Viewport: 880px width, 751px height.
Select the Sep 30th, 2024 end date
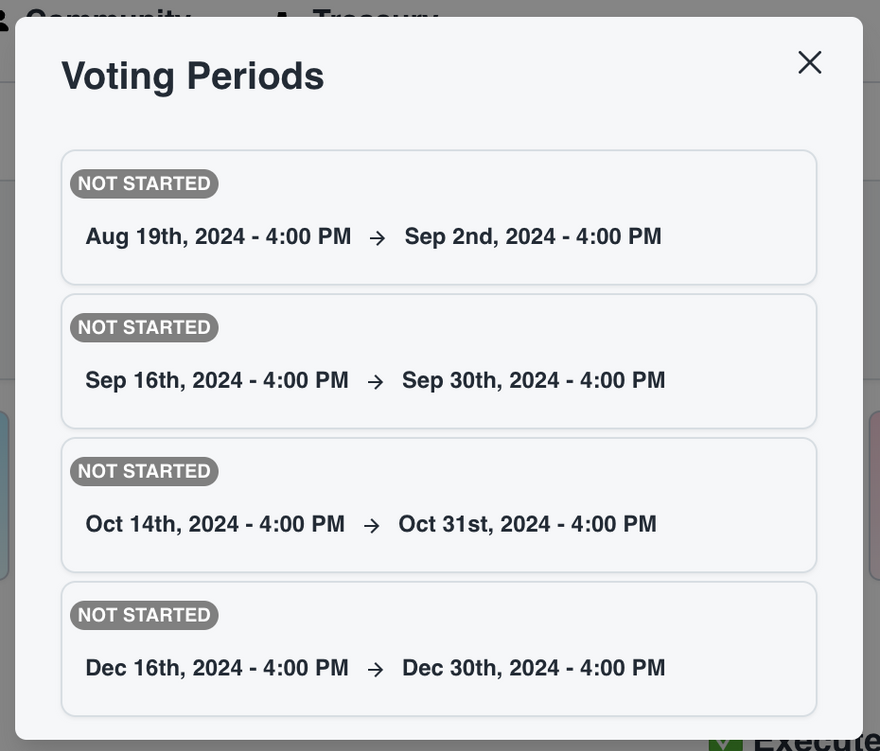[533, 380]
